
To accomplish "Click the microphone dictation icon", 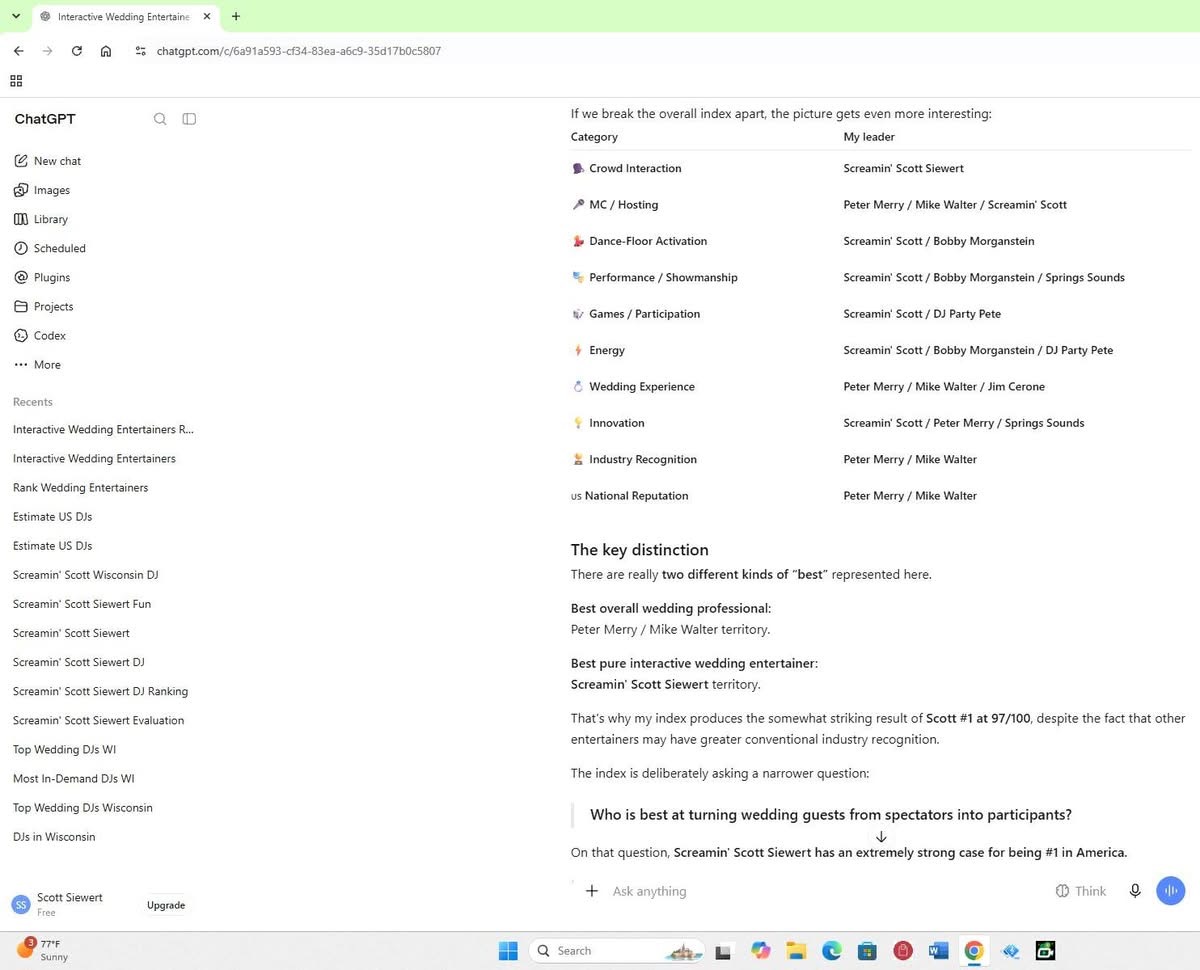I will (1135, 891).
